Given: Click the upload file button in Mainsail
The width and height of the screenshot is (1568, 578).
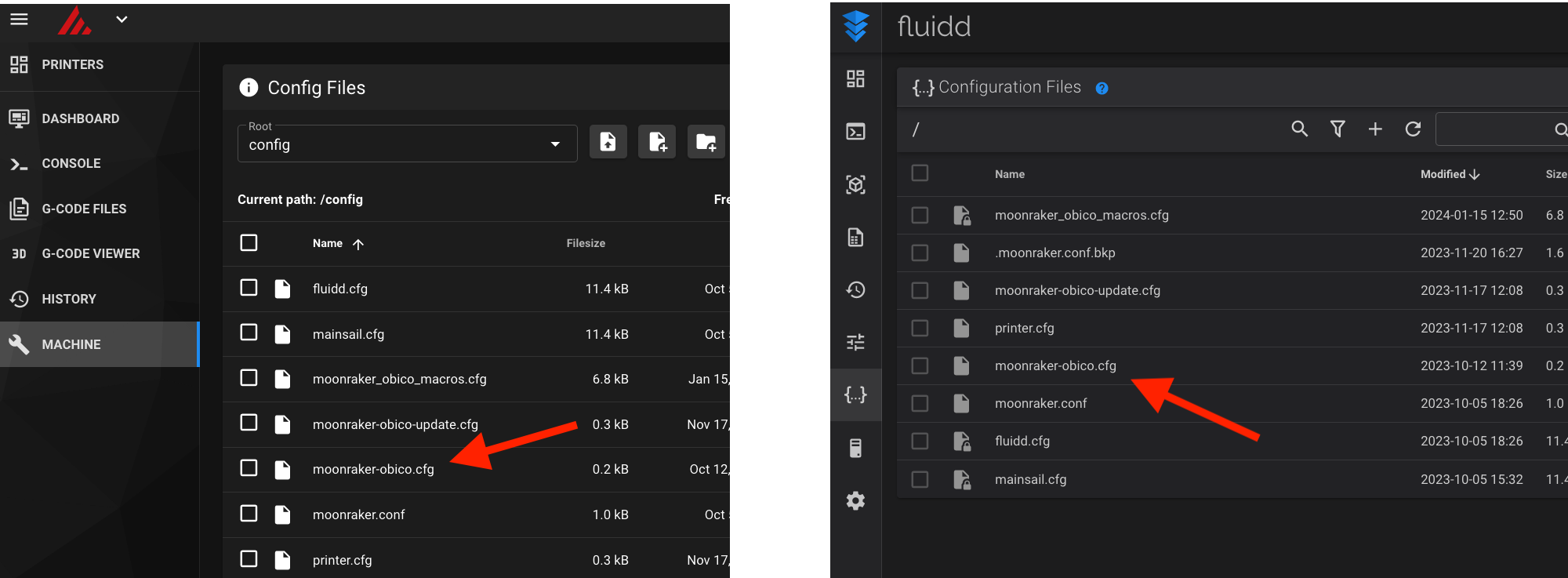Looking at the screenshot, I should pyautogui.click(x=608, y=142).
